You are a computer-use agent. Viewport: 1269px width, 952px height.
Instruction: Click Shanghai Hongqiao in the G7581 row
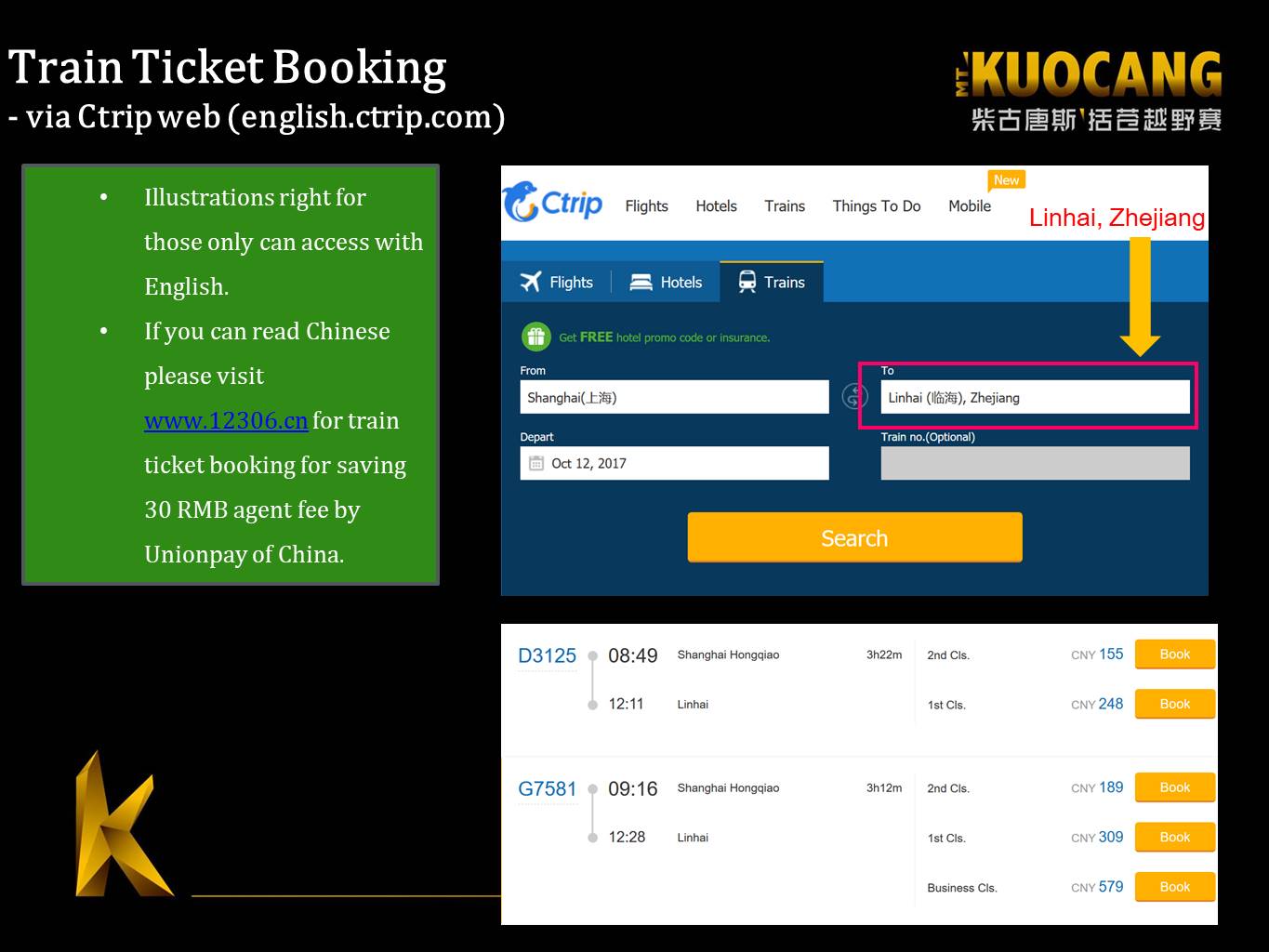tap(728, 787)
